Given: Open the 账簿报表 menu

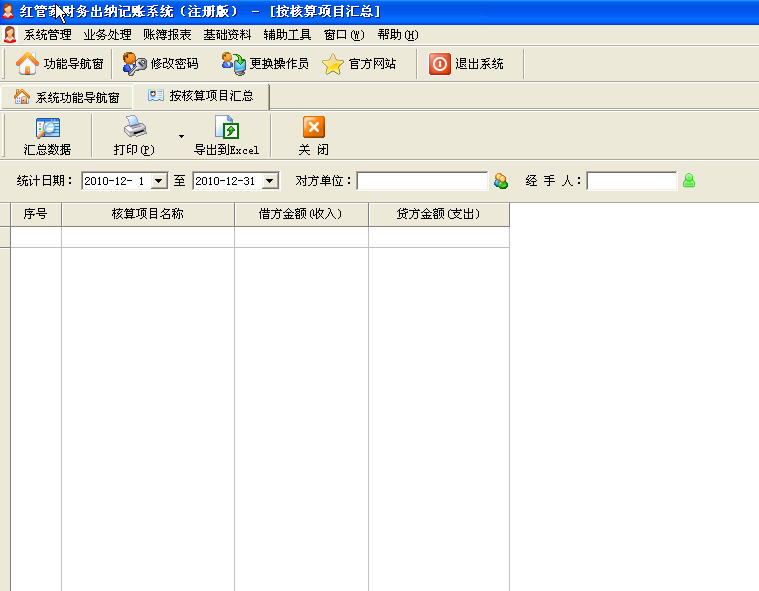Looking at the screenshot, I should tap(167, 34).
